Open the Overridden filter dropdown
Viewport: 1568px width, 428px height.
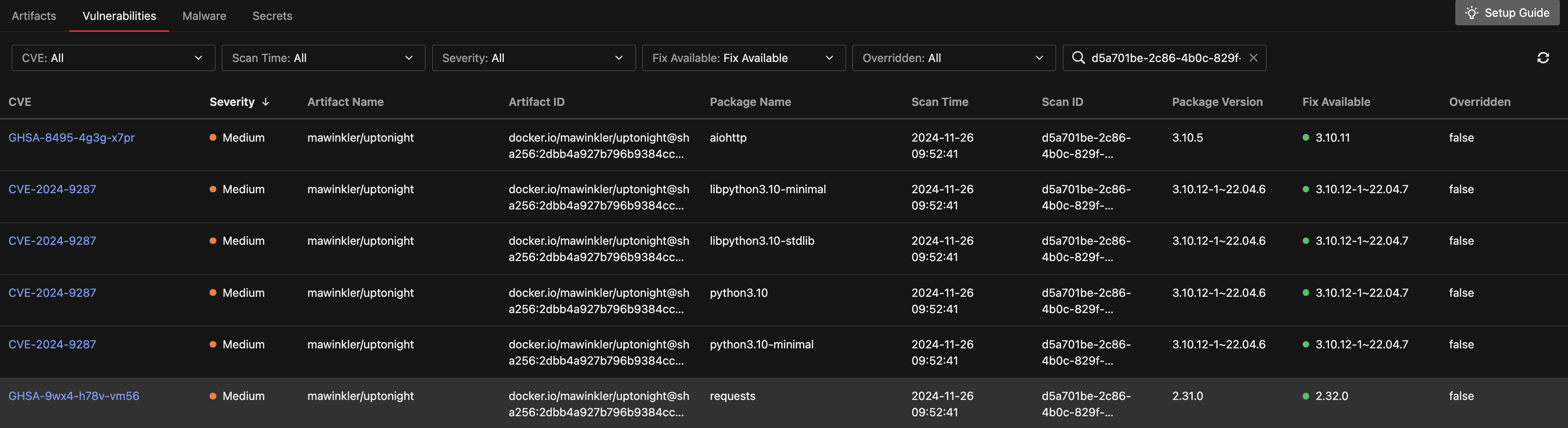pos(954,58)
